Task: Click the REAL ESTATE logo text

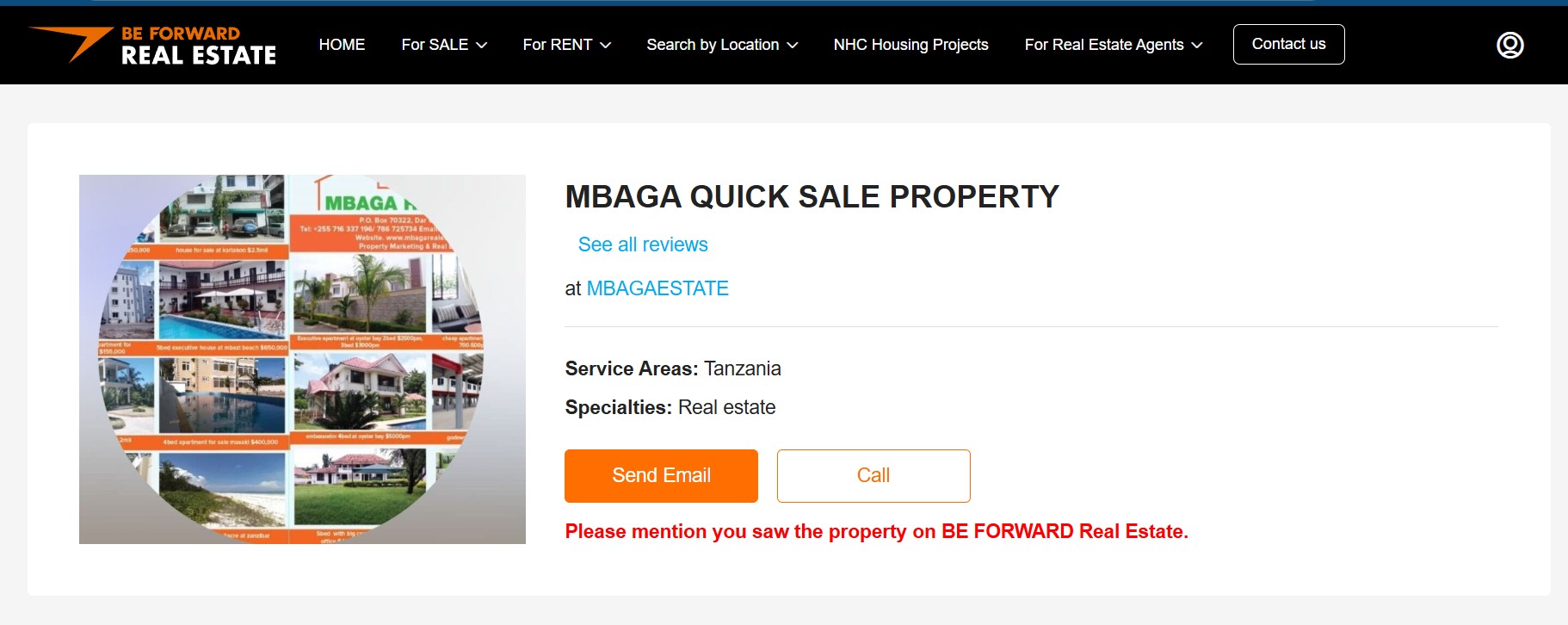Action: (199, 56)
